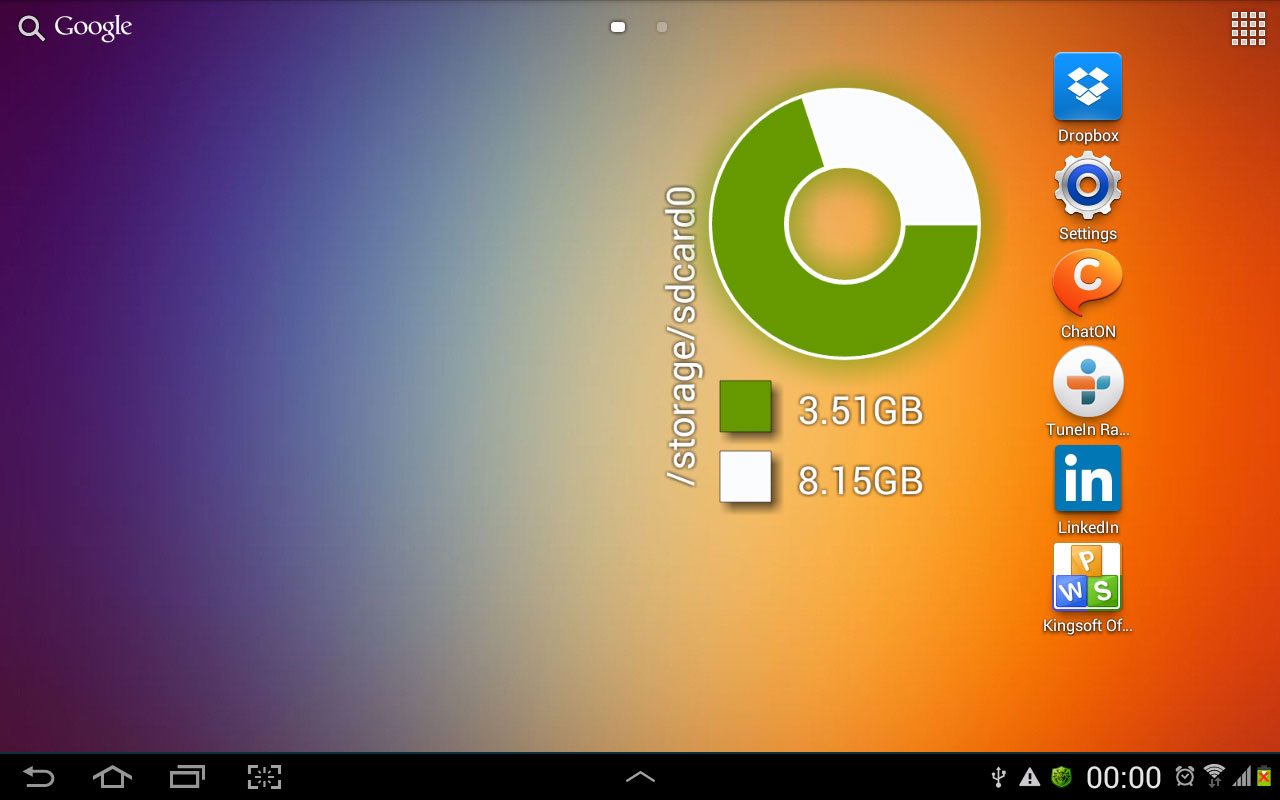This screenshot has width=1280, height=800.
Task: Tap the Google search magnifier icon
Action: (31, 28)
